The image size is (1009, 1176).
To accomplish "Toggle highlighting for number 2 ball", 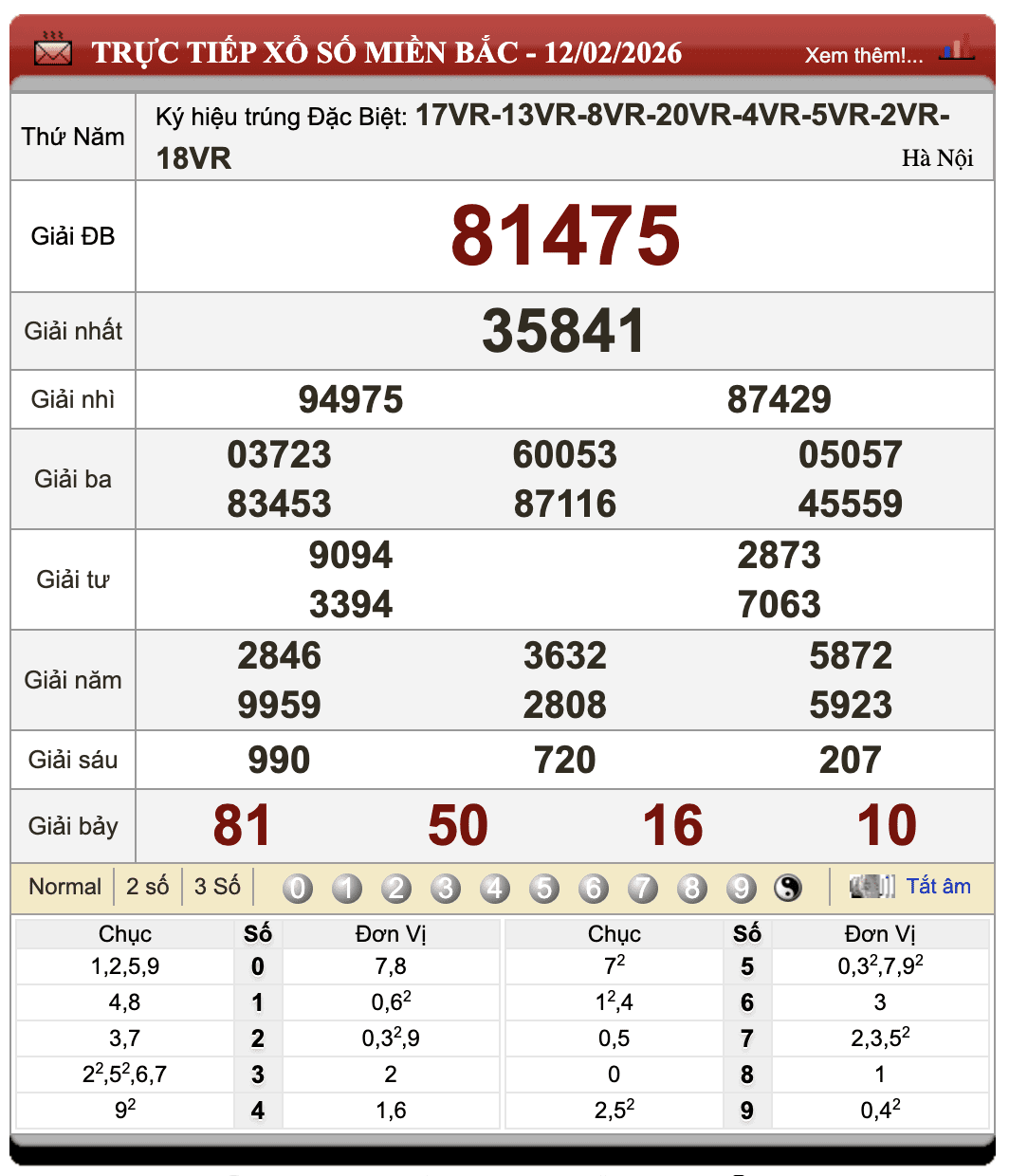I will pyautogui.click(x=396, y=888).
